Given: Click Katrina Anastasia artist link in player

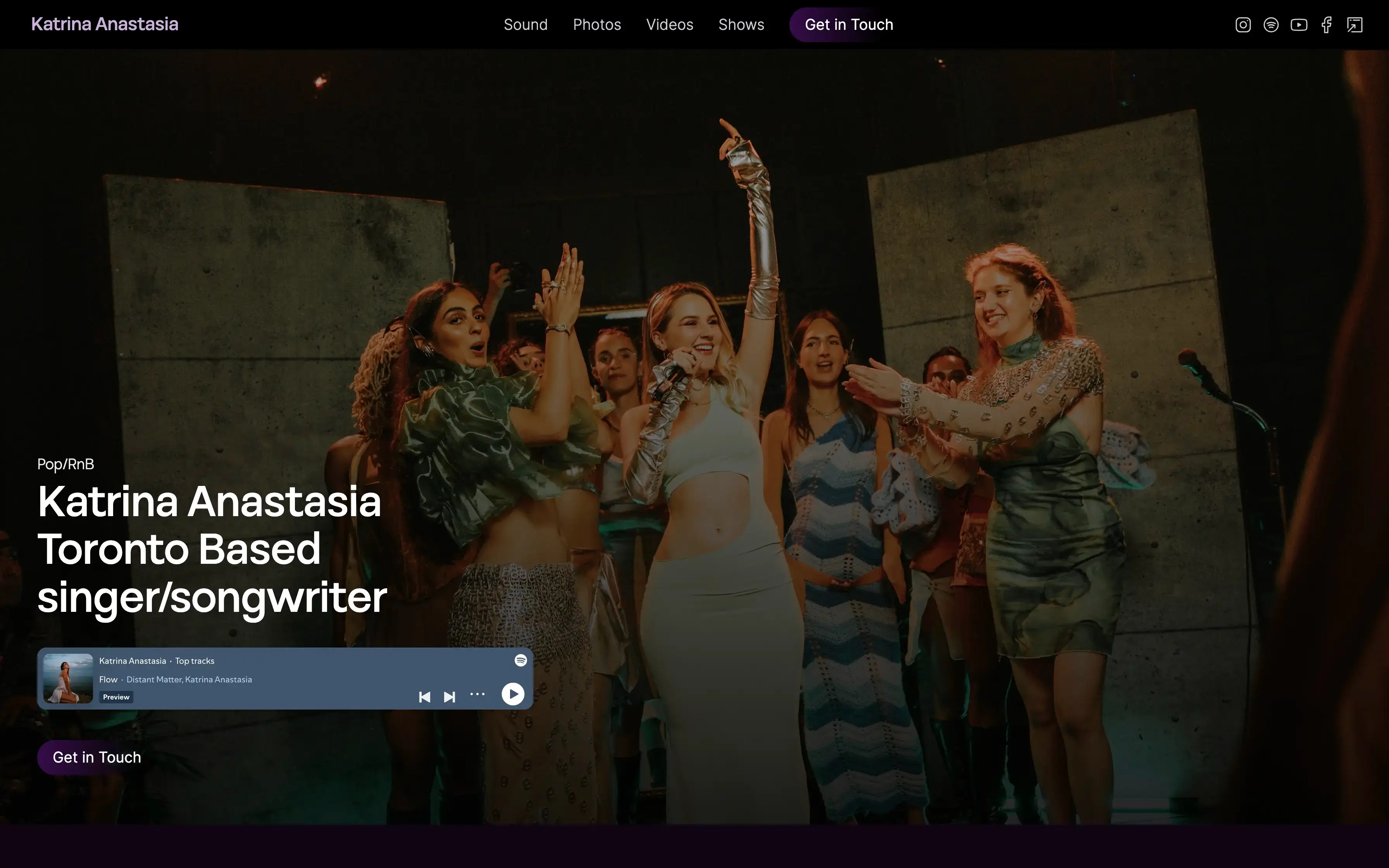Looking at the screenshot, I should click(x=132, y=661).
